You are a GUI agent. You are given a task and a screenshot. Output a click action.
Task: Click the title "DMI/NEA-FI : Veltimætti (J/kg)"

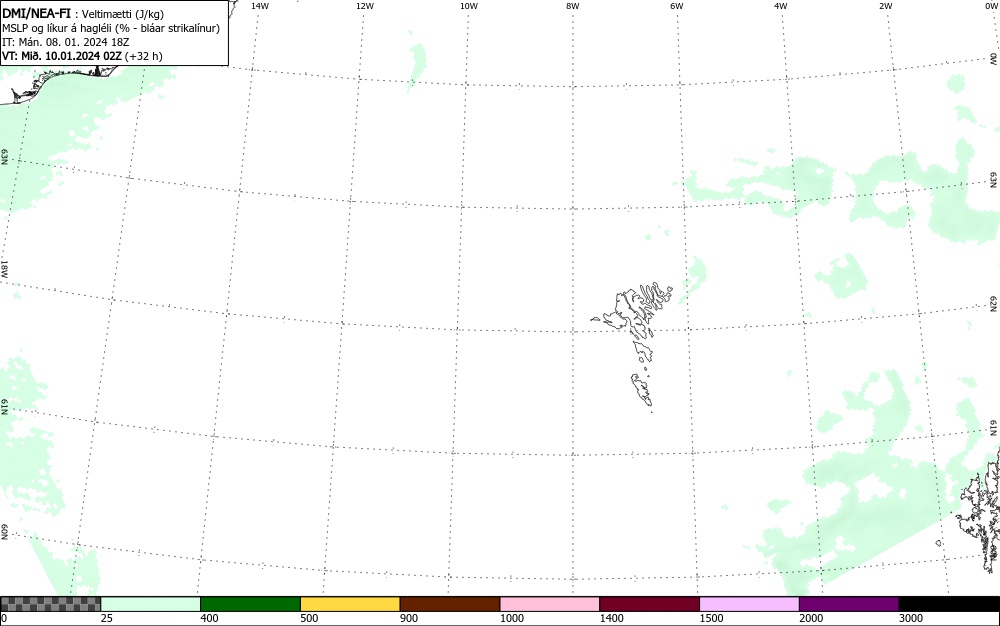[83, 13]
